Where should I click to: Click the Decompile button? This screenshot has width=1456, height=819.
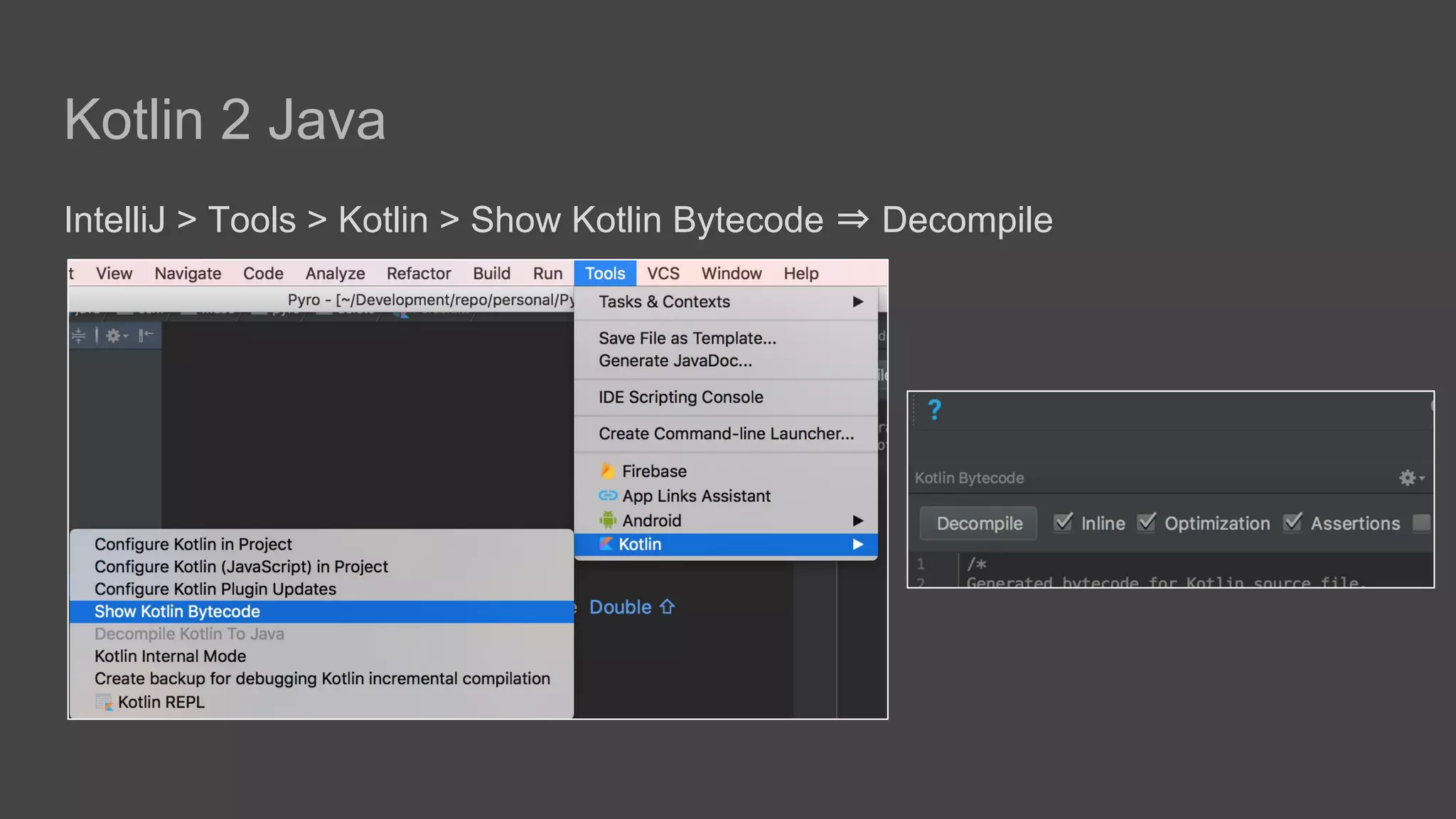click(x=979, y=523)
